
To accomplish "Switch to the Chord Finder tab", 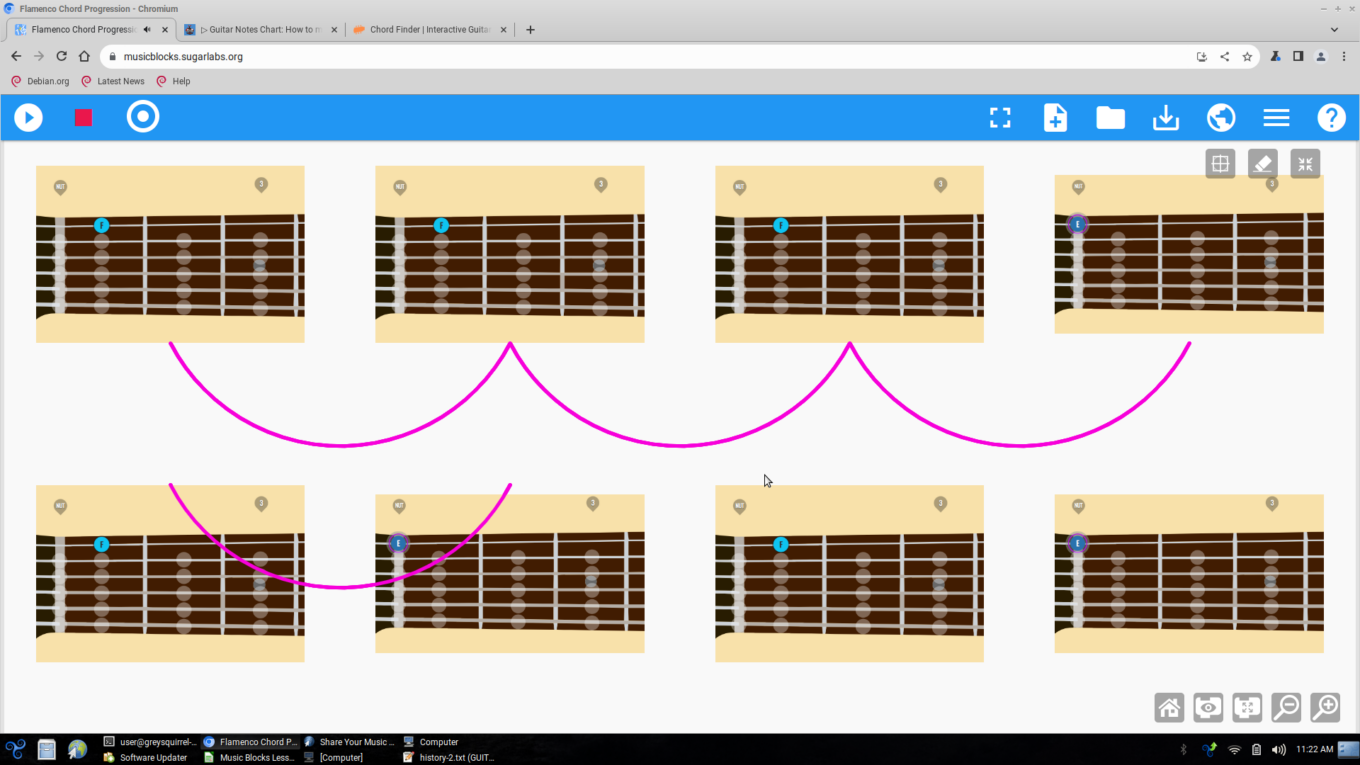I will [x=429, y=30].
